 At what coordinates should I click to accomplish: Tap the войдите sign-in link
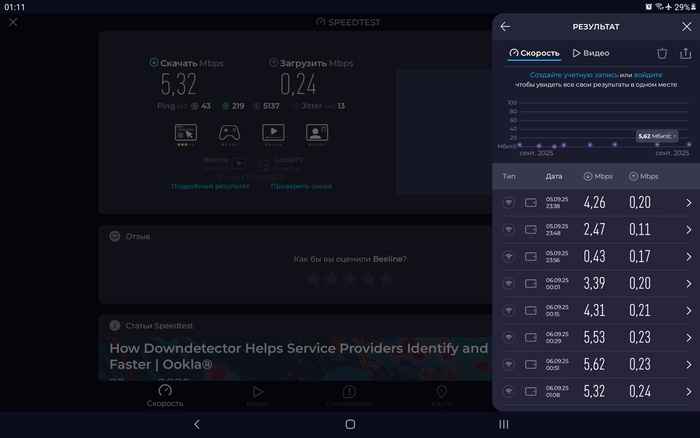pos(648,75)
